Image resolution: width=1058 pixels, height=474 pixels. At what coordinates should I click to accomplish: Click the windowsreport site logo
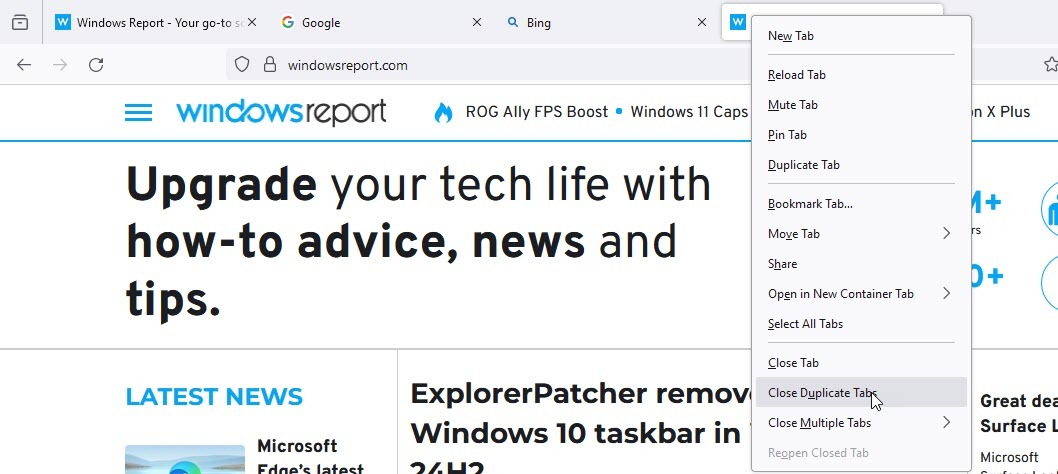pyautogui.click(x=281, y=112)
